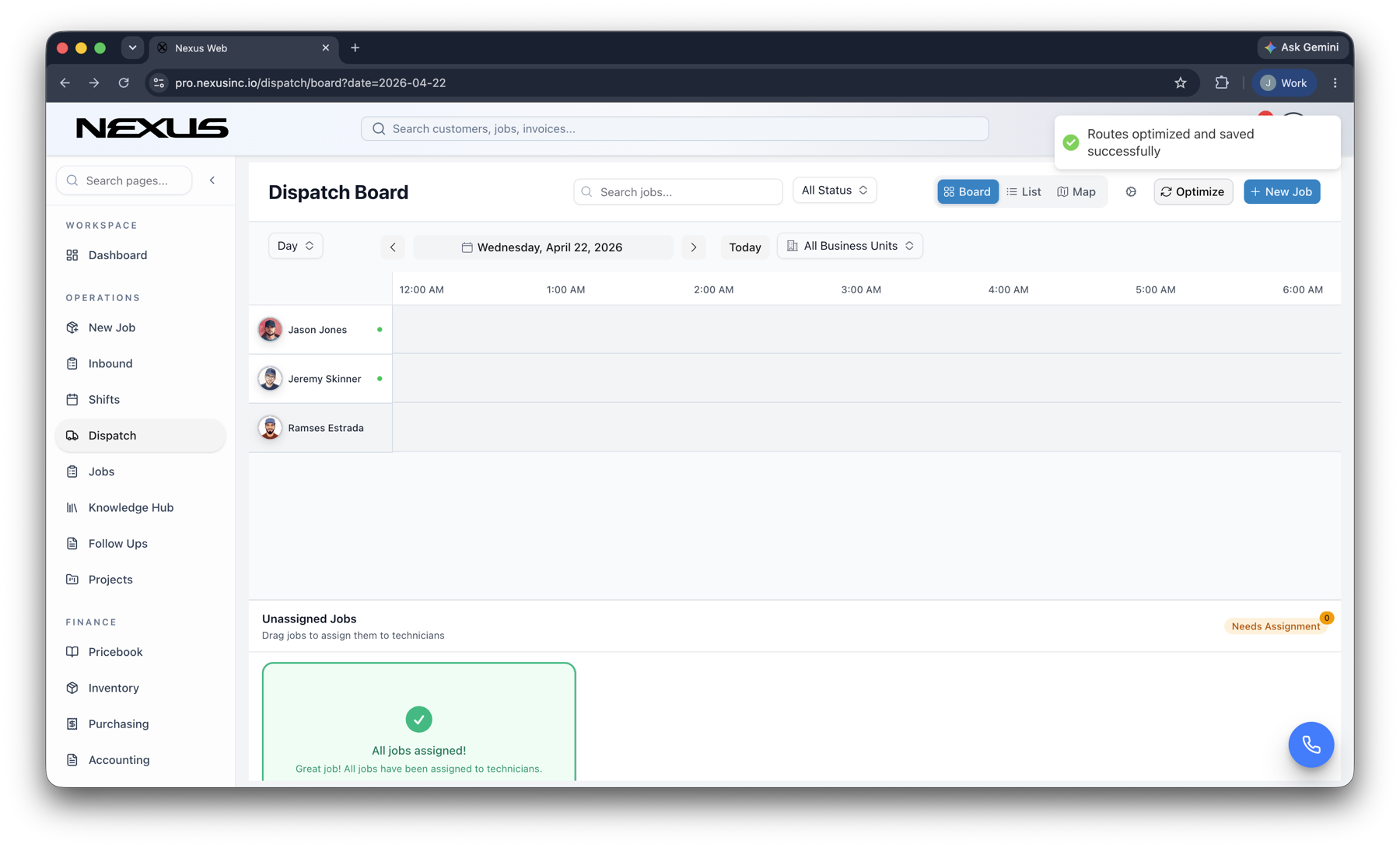Image resolution: width=1400 pixels, height=848 pixels.
Task: Open the Day view dropdown
Action: click(296, 246)
